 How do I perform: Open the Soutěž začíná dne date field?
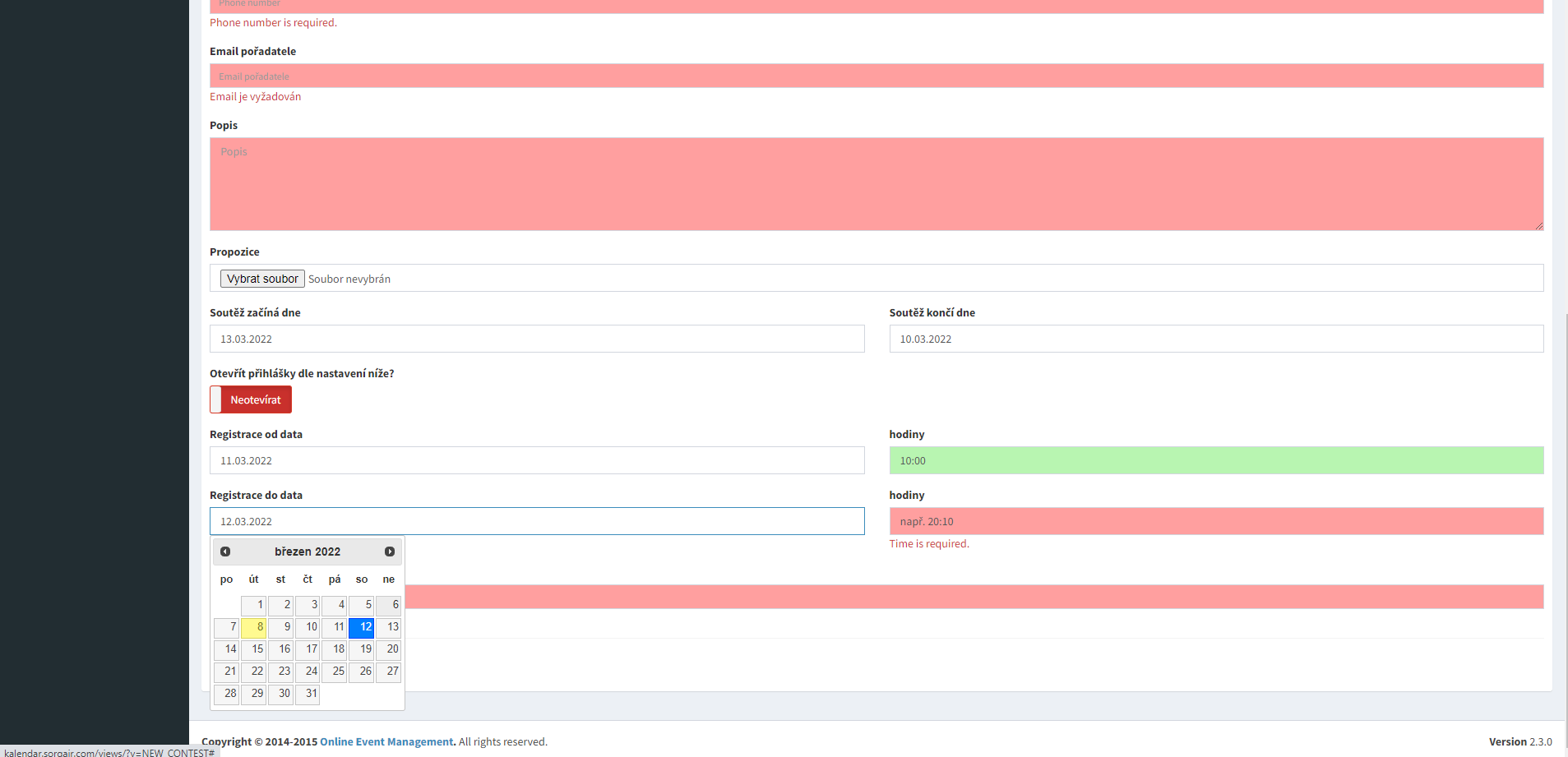click(x=537, y=339)
